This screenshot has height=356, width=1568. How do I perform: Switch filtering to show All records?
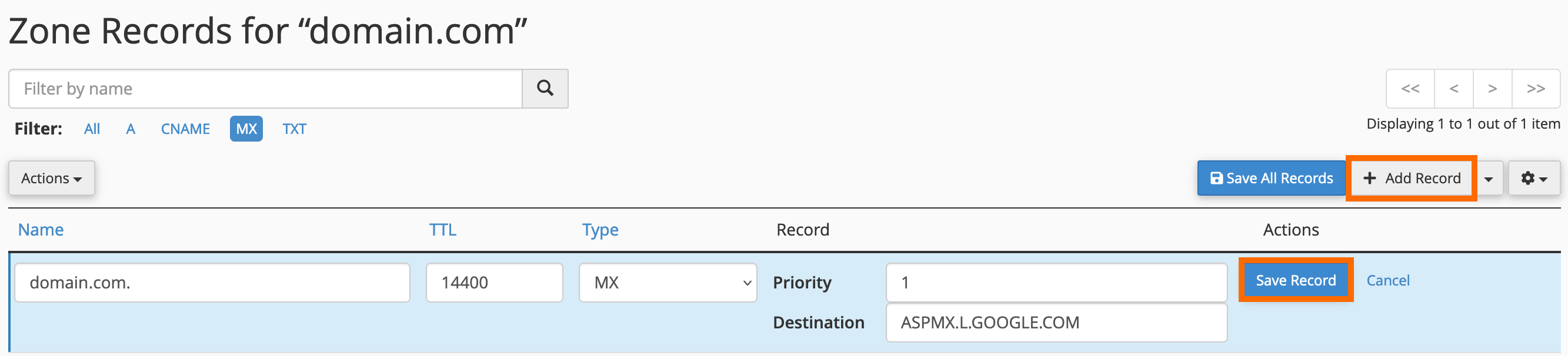click(x=92, y=128)
